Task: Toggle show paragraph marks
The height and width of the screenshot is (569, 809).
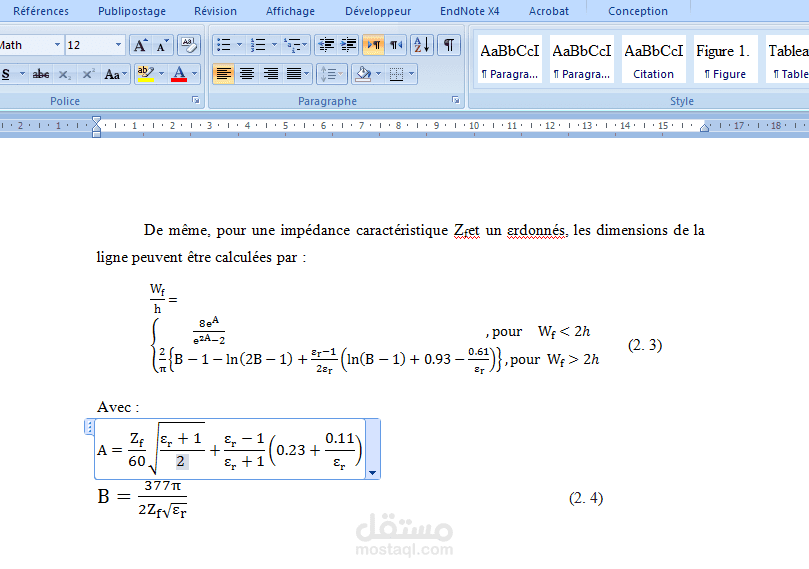Action: click(449, 45)
